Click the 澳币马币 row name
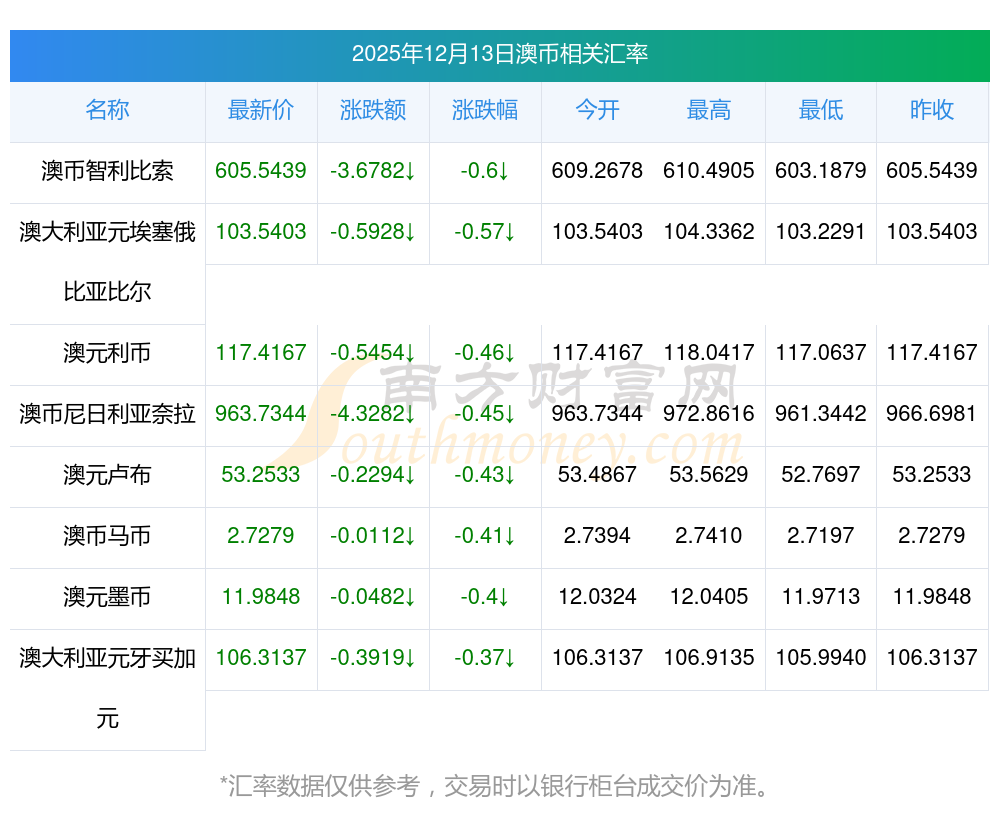This screenshot has width=1000, height=817. (107, 536)
